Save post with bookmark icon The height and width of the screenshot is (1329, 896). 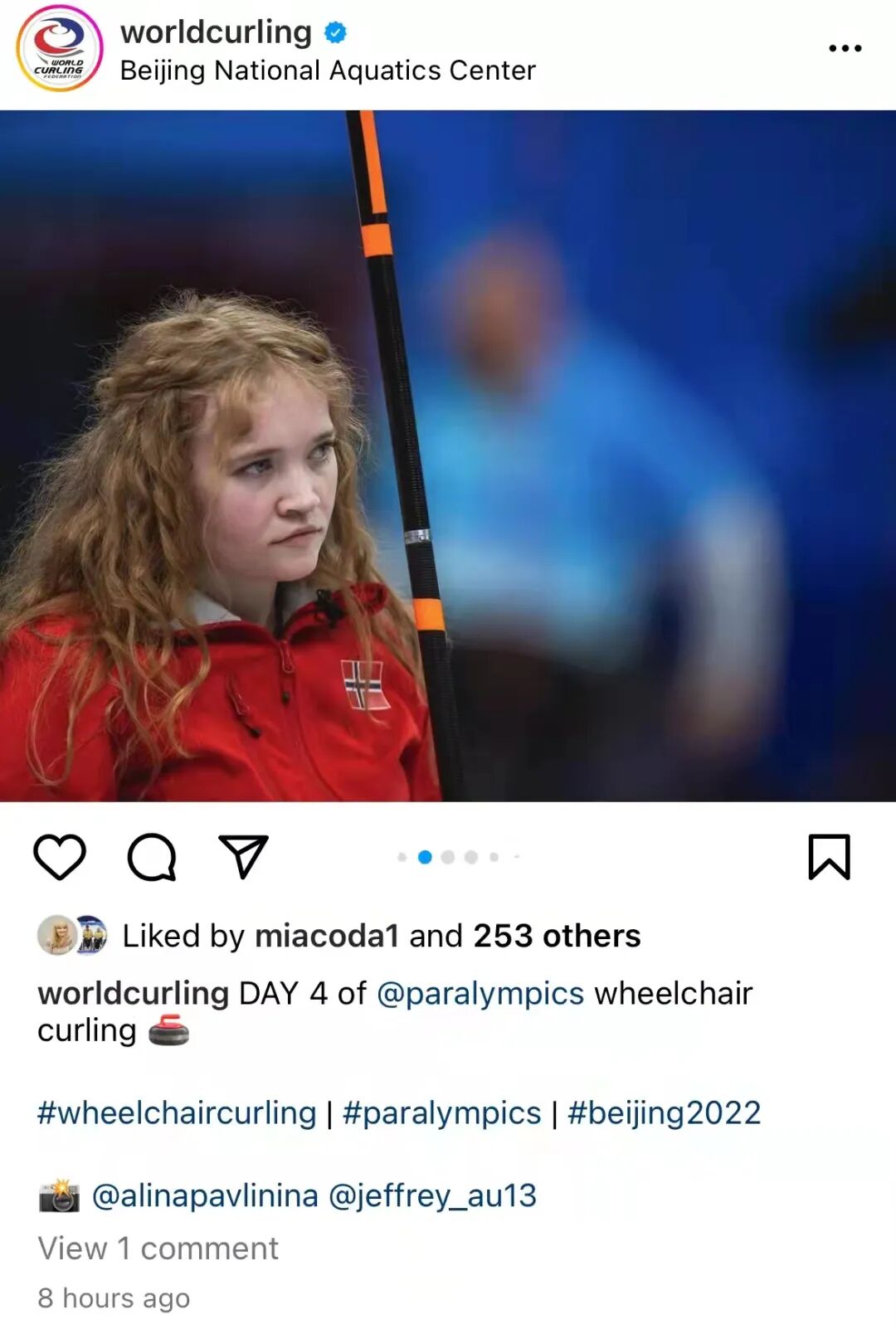[x=829, y=857]
